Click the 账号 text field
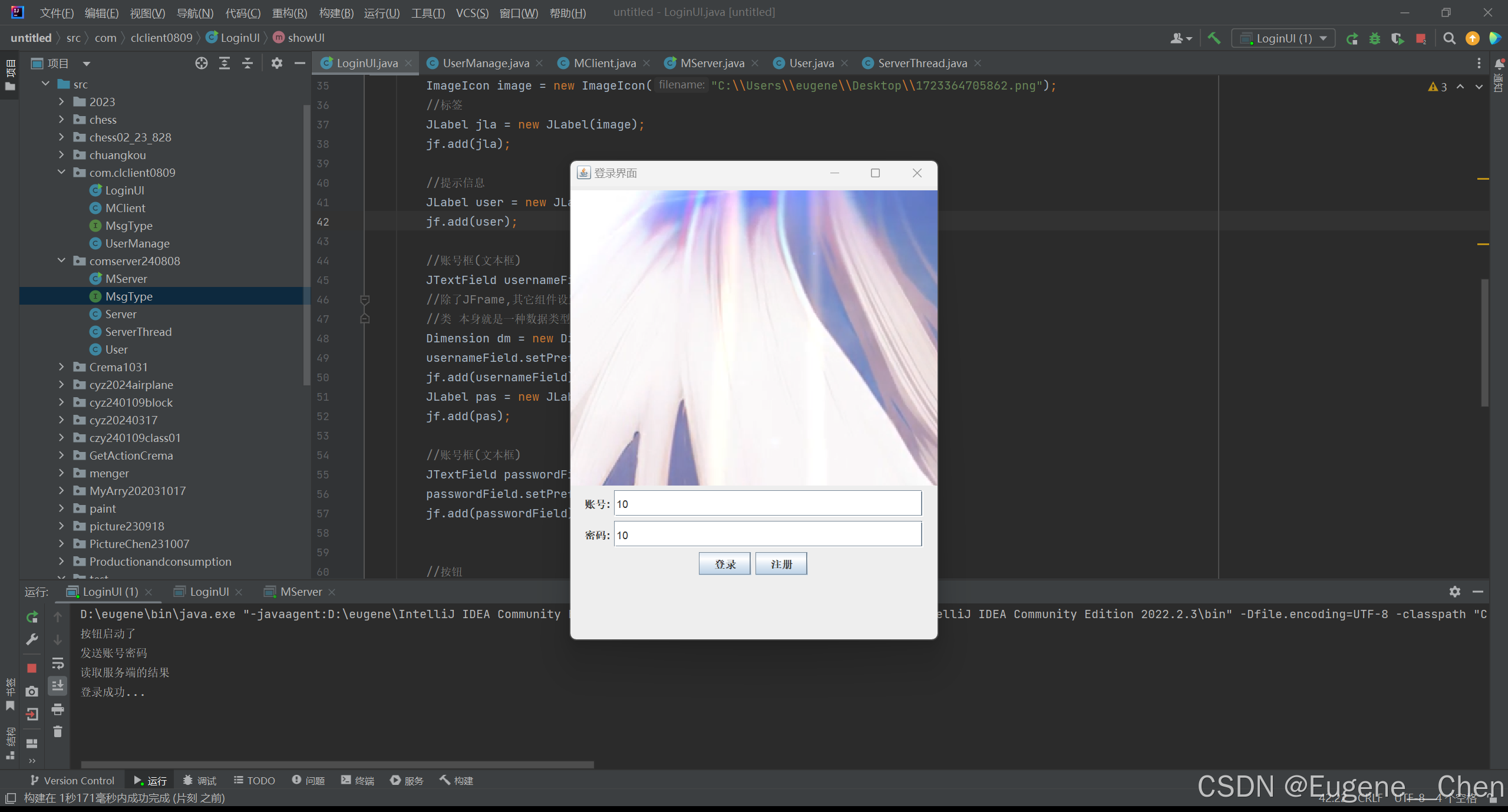 click(x=767, y=504)
